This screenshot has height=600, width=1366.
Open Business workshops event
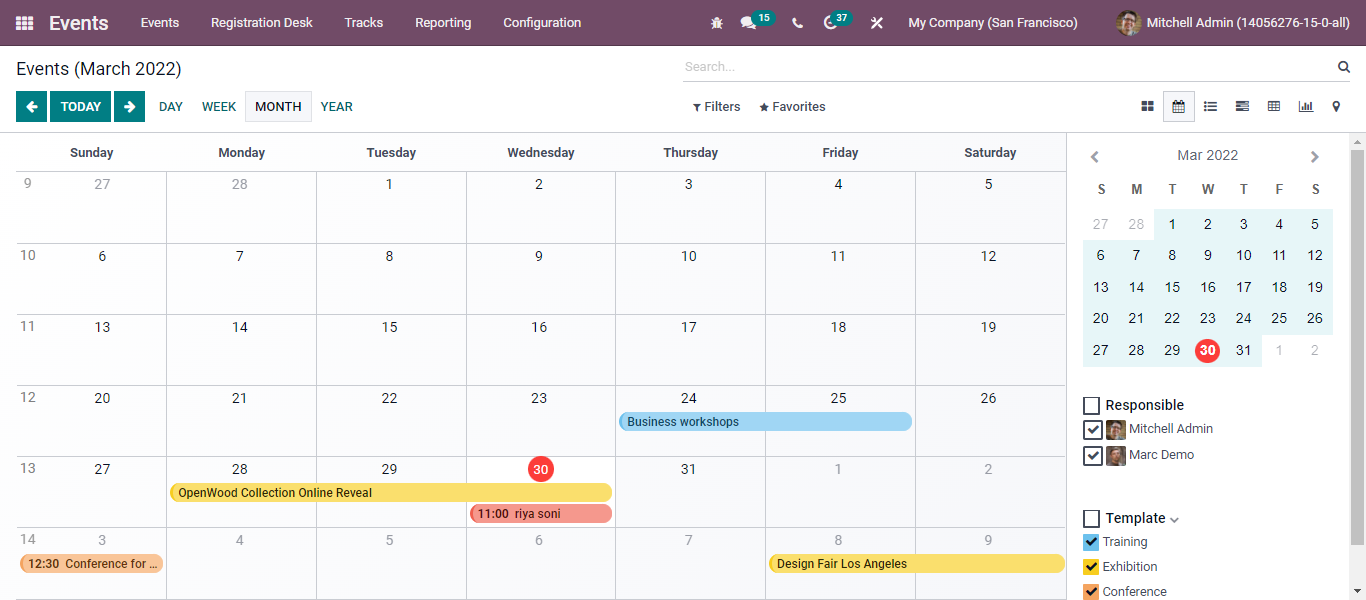pyautogui.click(x=765, y=422)
